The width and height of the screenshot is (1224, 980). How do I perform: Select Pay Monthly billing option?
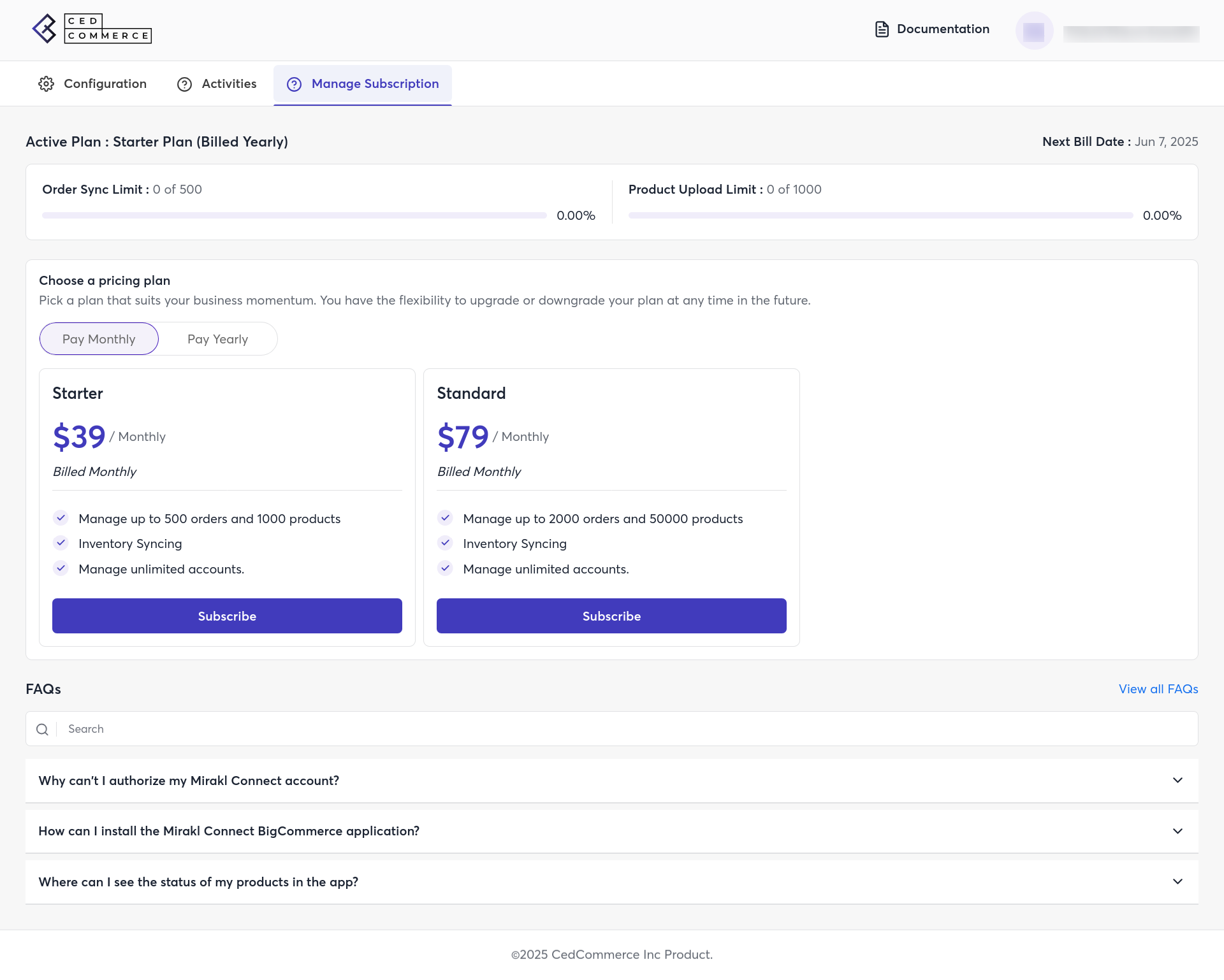[99, 339]
